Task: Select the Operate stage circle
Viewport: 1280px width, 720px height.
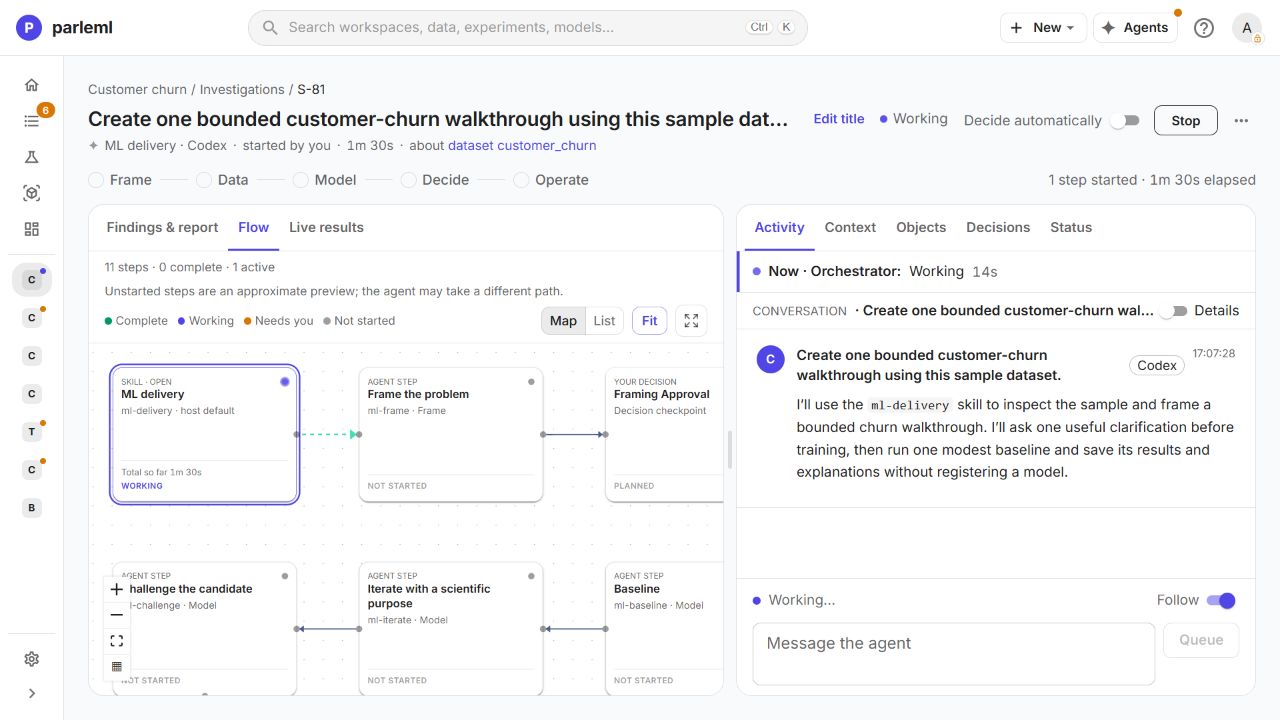Action: pyautogui.click(x=521, y=180)
